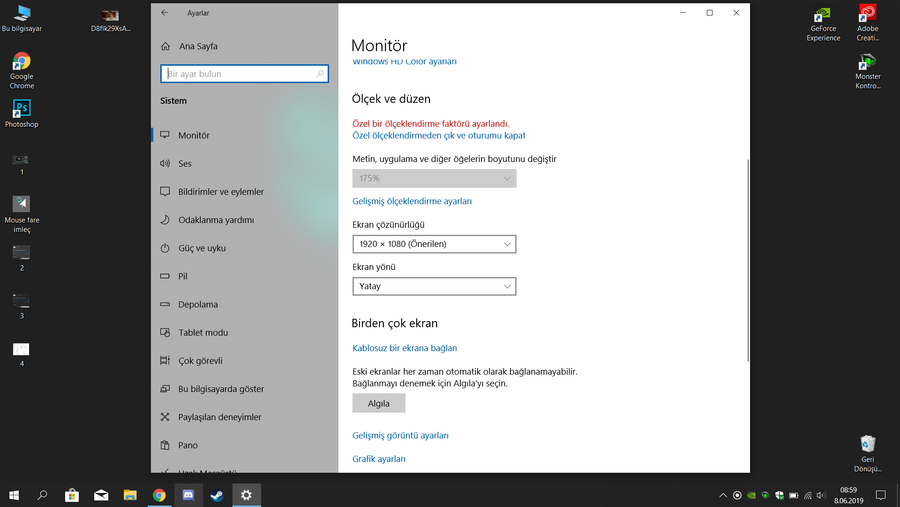Screen dimensions: 900x507
Task: Open Paylaşılan deneyimler icon
Action: coord(165,417)
